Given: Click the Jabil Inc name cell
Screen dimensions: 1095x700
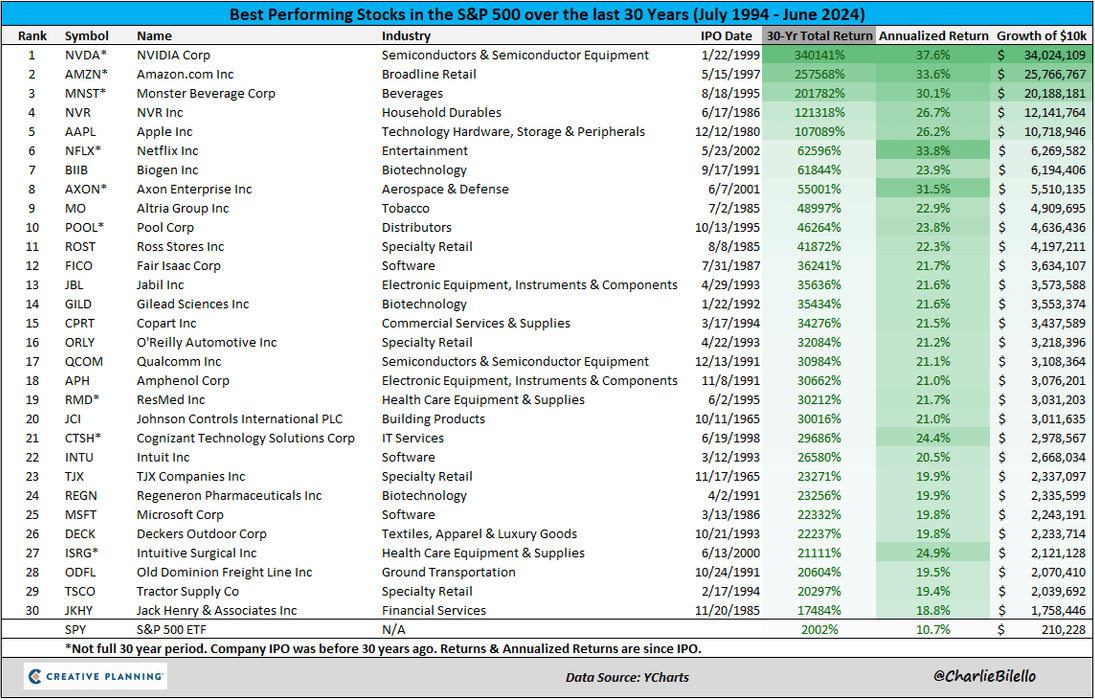Looking at the screenshot, I should pos(161,285).
